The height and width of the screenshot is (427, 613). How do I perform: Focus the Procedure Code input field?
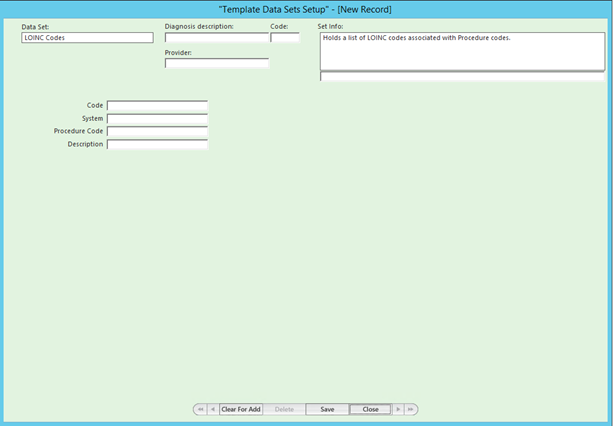click(158, 131)
